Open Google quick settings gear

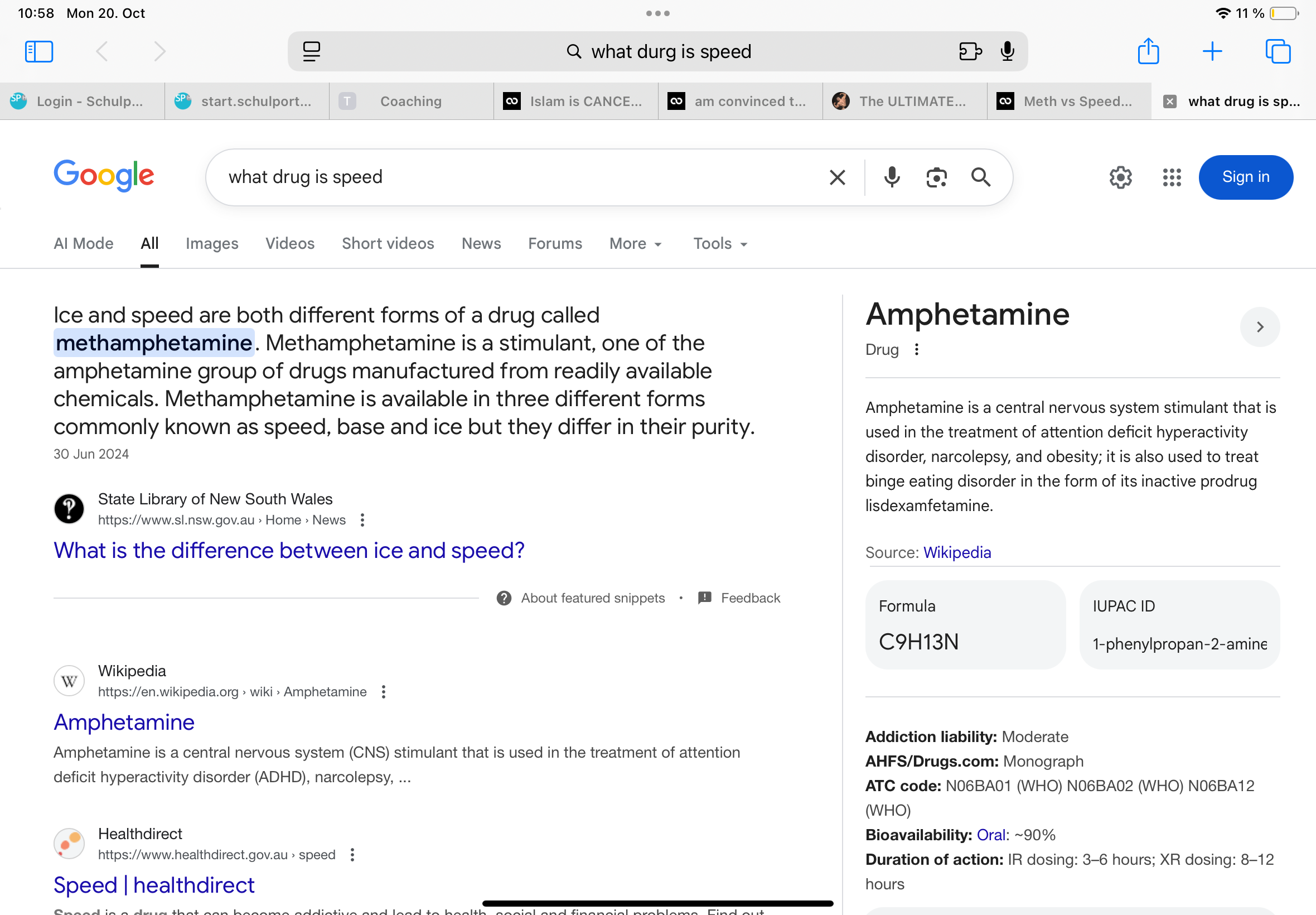(1120, 178)
